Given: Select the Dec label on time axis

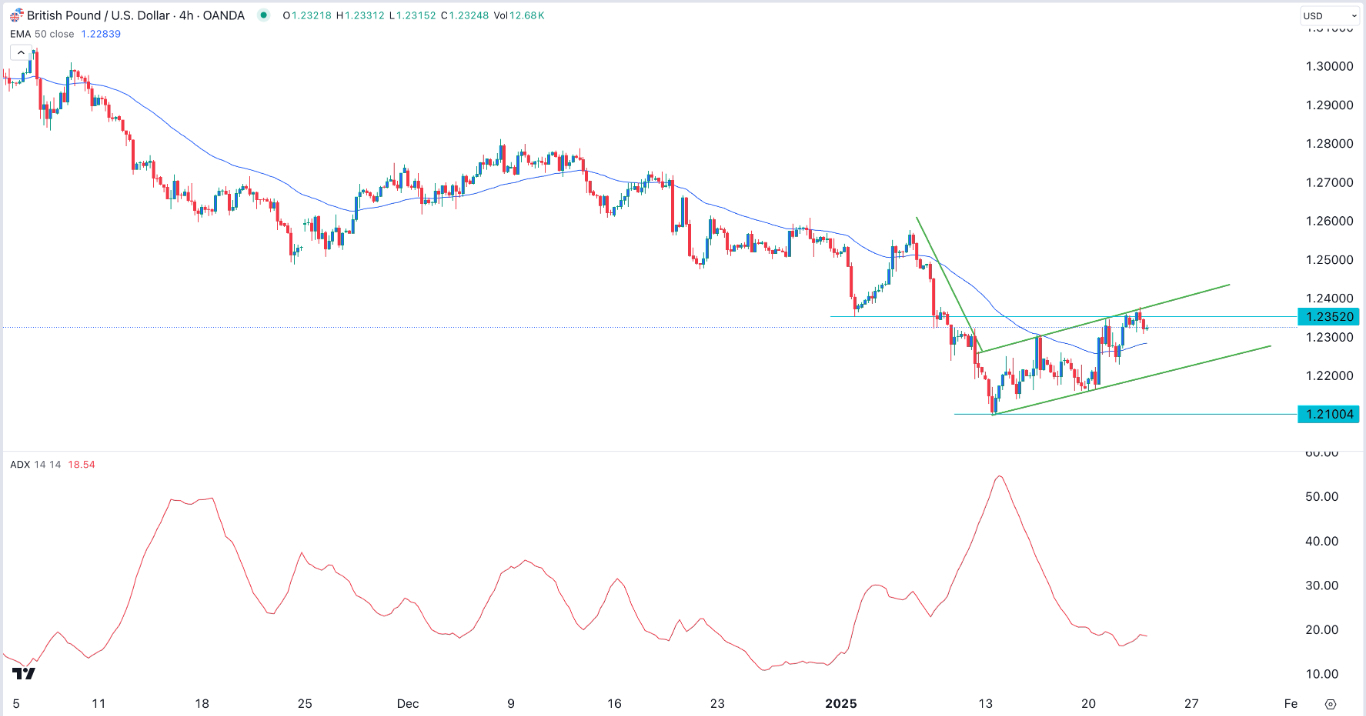Looking at the screenshot, I should click(x=406, y=703).
